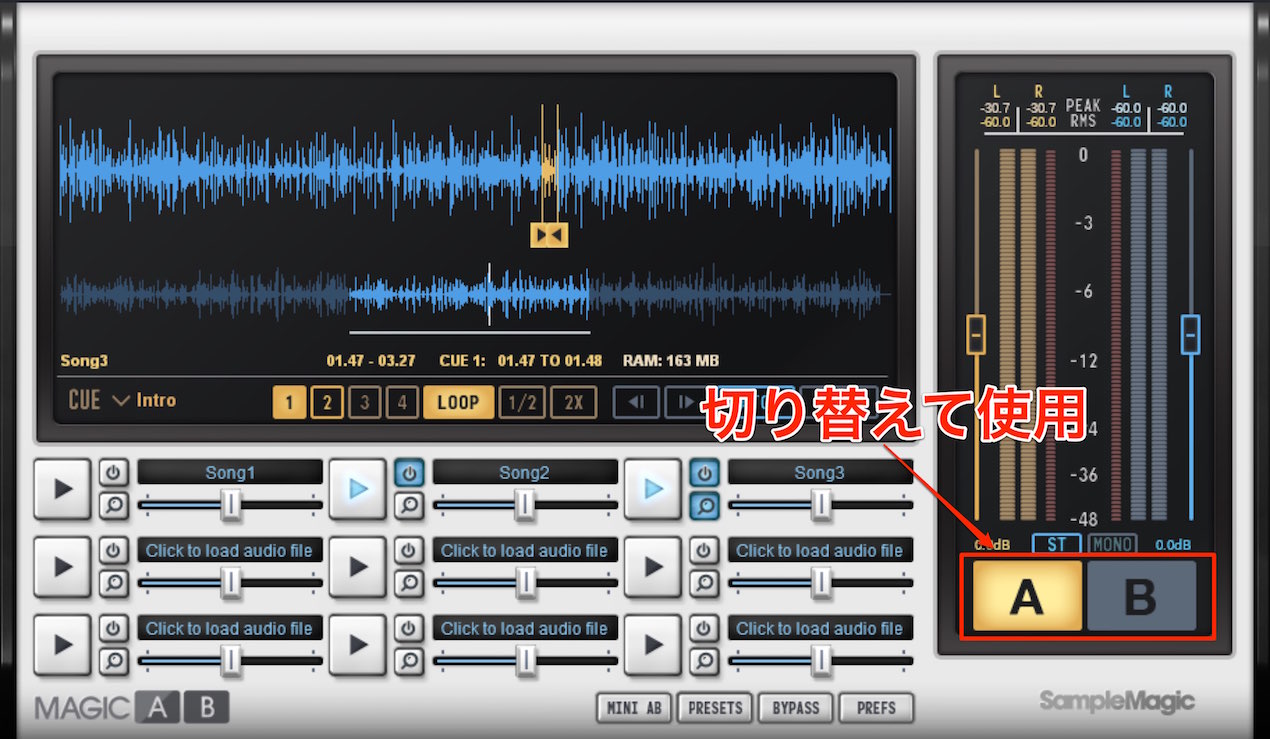Click the highlighted region in the overview waveform
The width and height of the screenshot is (1270, 739).
[469, 295]
